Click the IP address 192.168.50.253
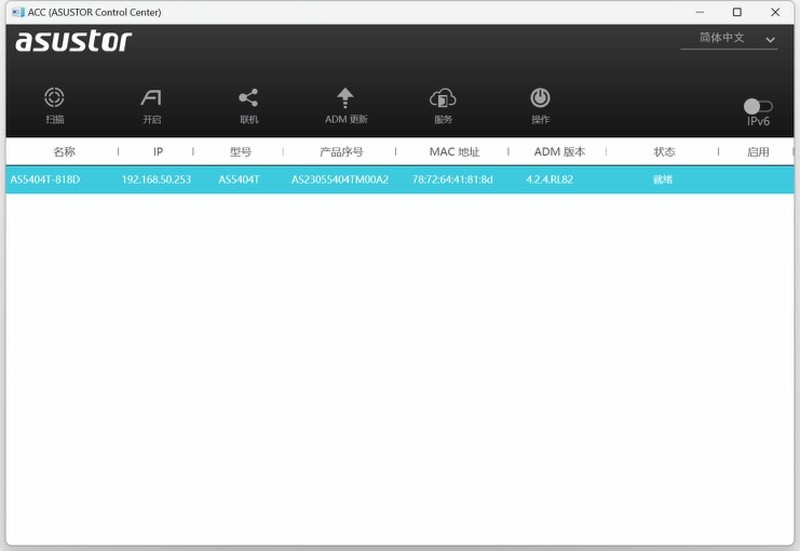The image size is (800, 551). point(156,180)
